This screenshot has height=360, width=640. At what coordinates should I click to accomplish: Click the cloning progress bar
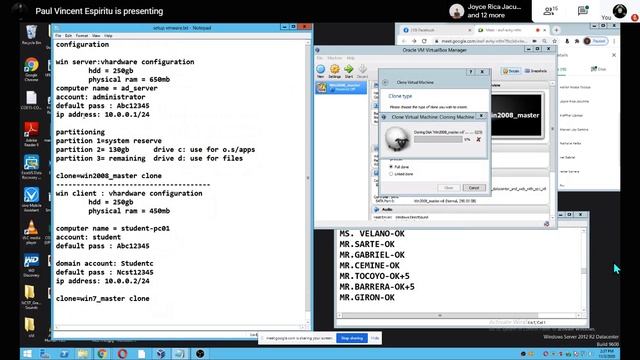[x=438, y=140]
